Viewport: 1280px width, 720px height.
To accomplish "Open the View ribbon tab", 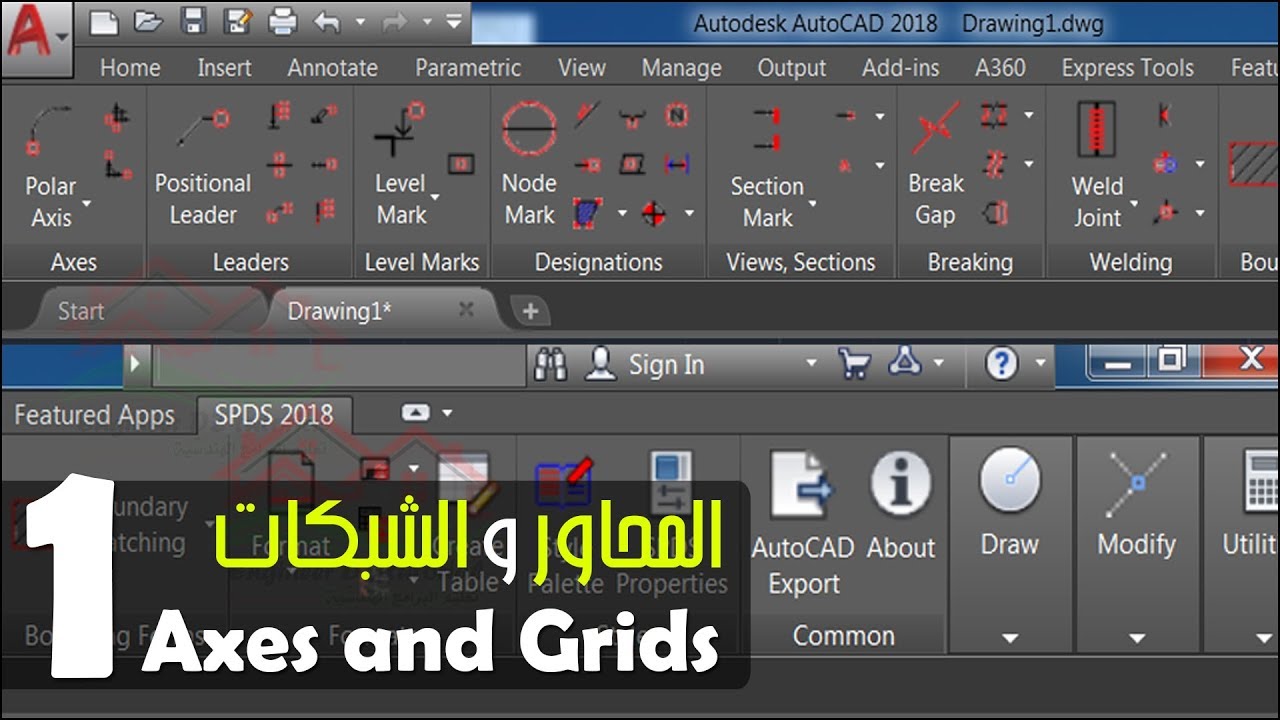I will (582, 68).
